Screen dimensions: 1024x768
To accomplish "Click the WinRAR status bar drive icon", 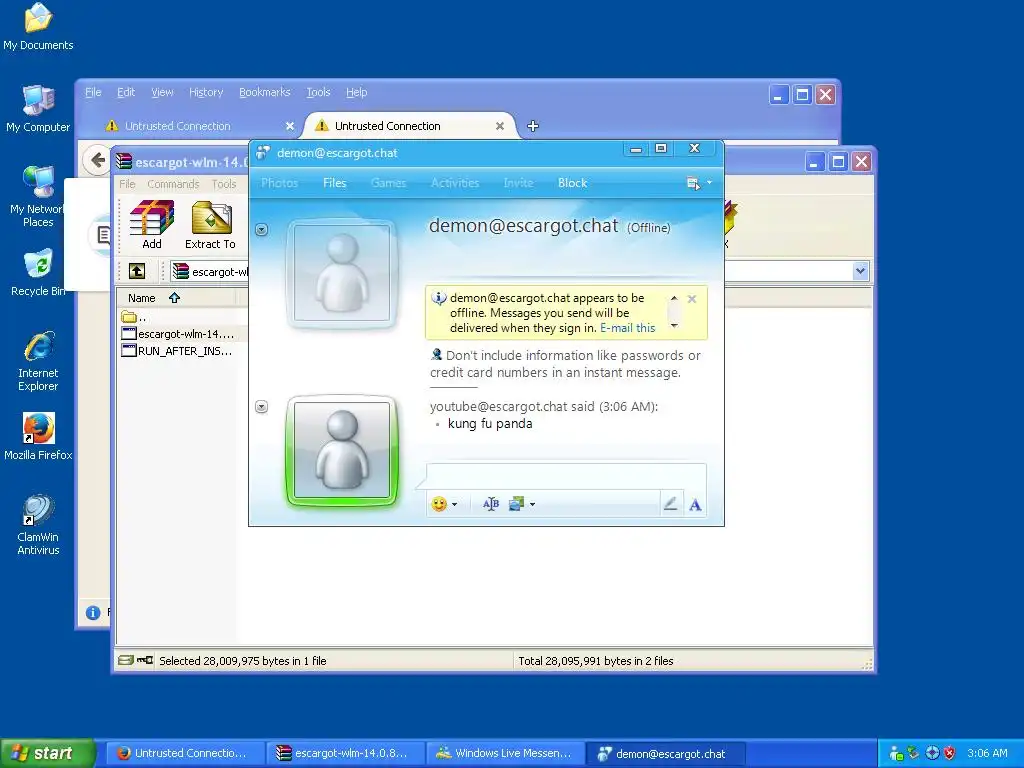I will (x=125, y=660).
